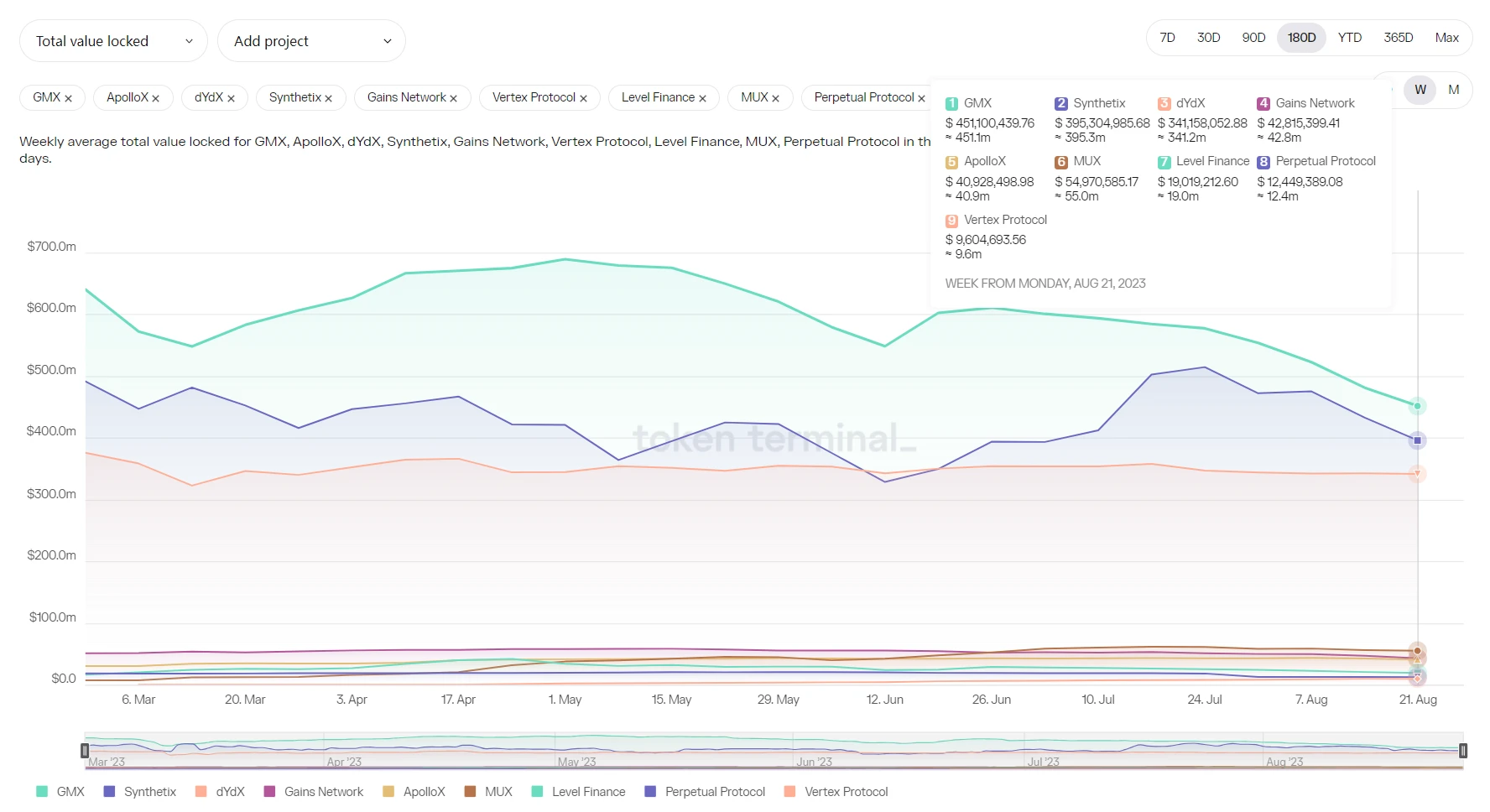Remove the Vertex Protocol project chip

[x=583, y=98]
